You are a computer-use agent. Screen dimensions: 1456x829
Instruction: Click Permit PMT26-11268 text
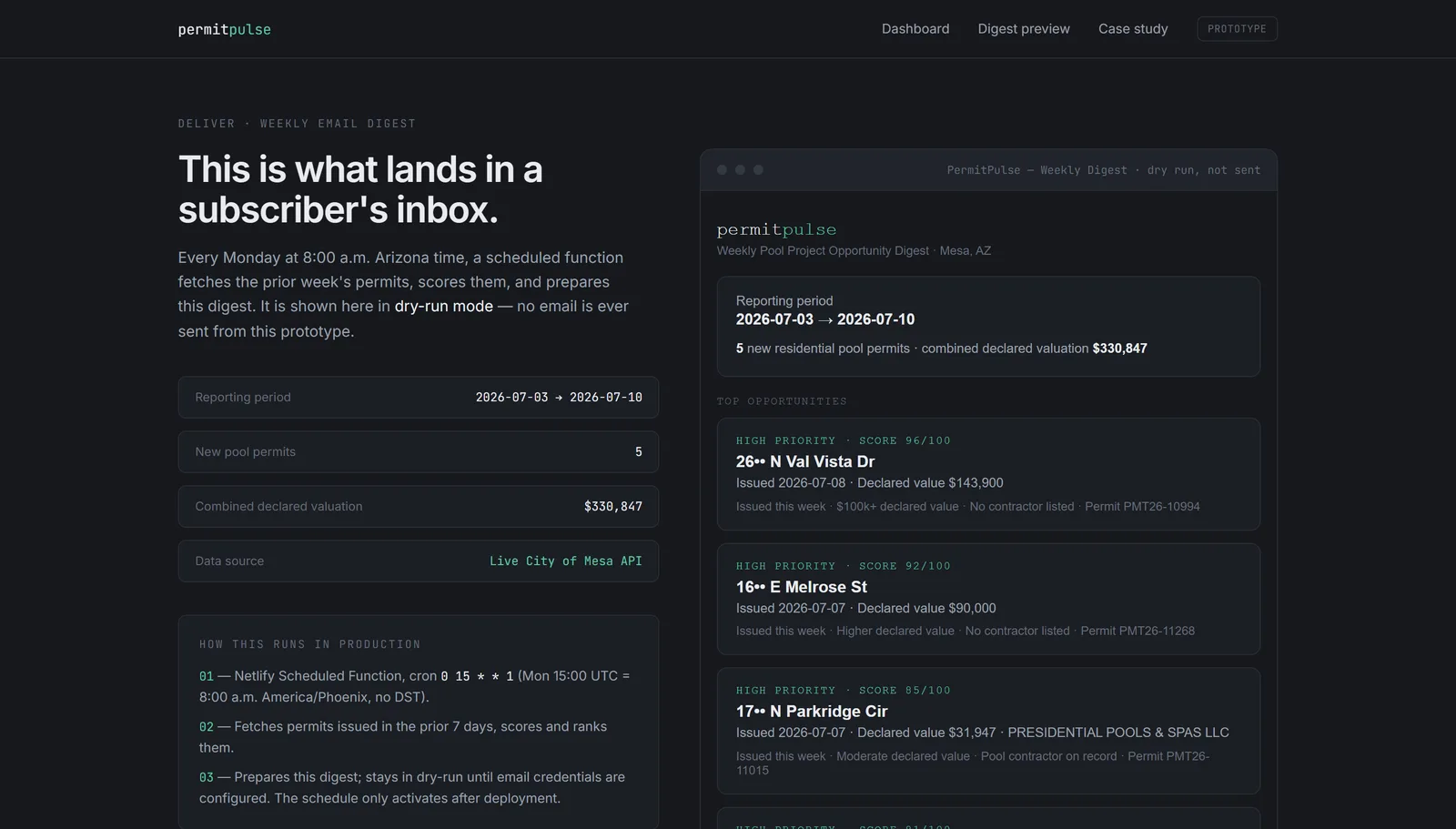[1137, 632]
